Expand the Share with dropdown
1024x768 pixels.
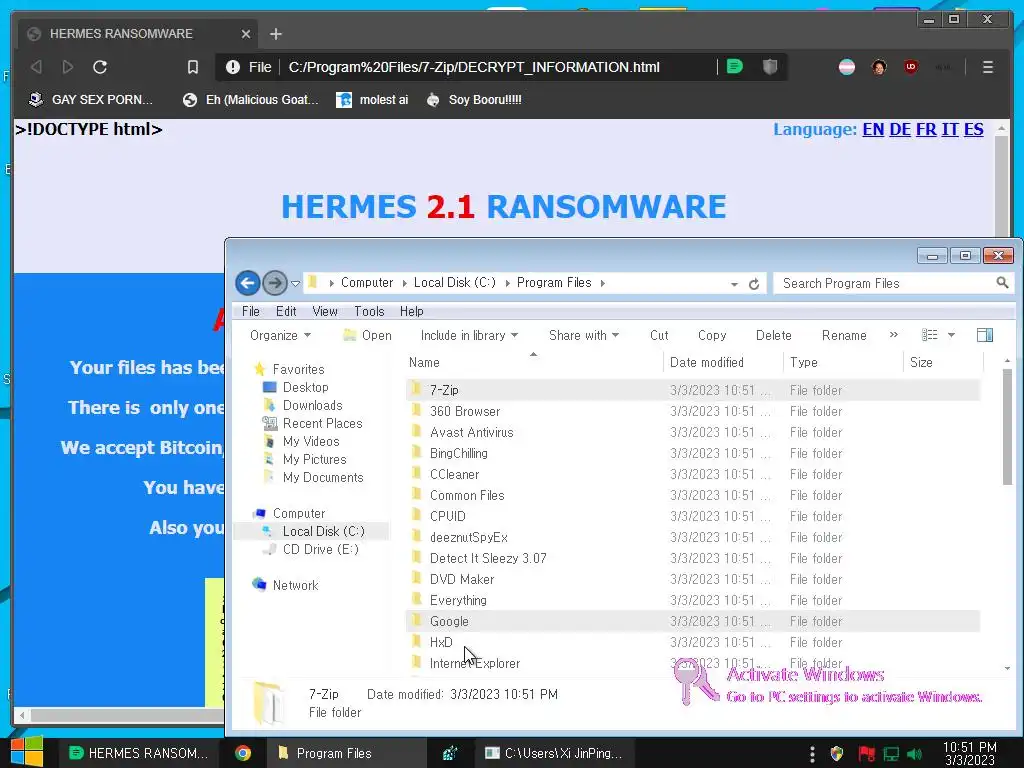[x=584, y=335]
